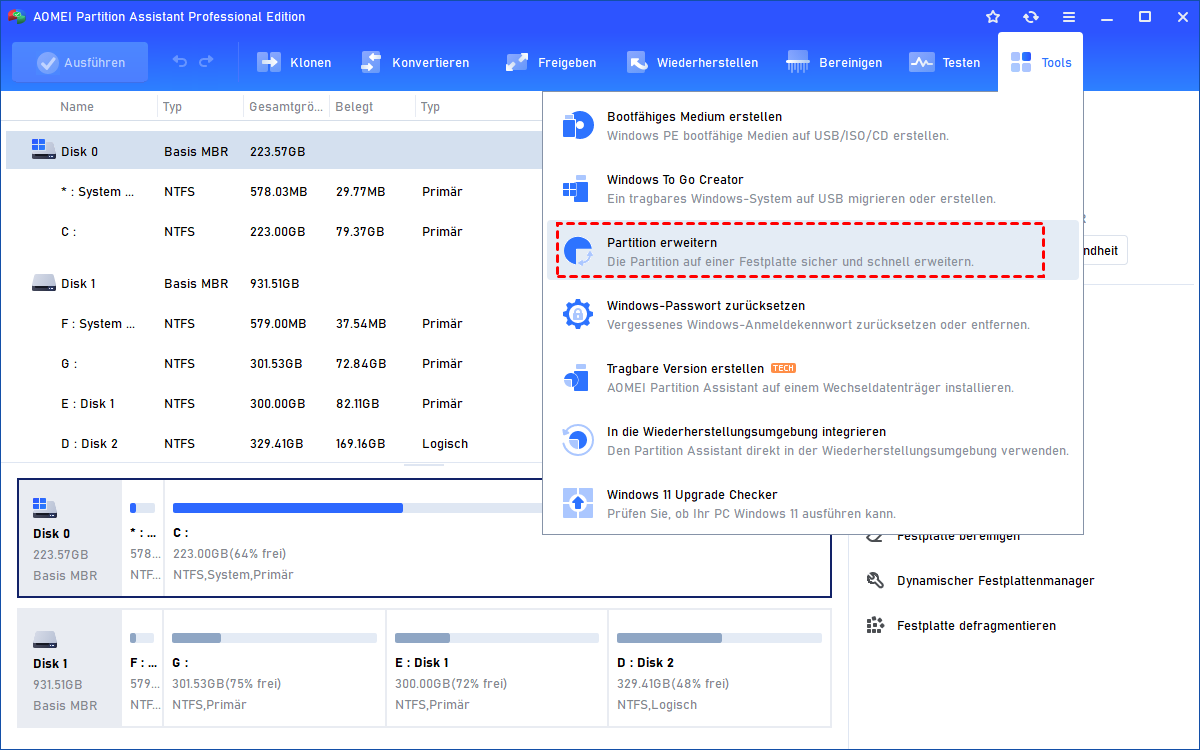Select the Disk 1 row in list
1200x750 pixels.
tap(78, 284)
